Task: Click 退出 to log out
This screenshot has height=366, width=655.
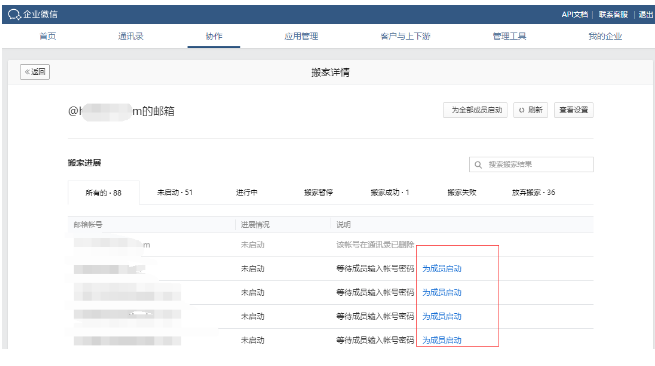Action: tap(645, 15)
